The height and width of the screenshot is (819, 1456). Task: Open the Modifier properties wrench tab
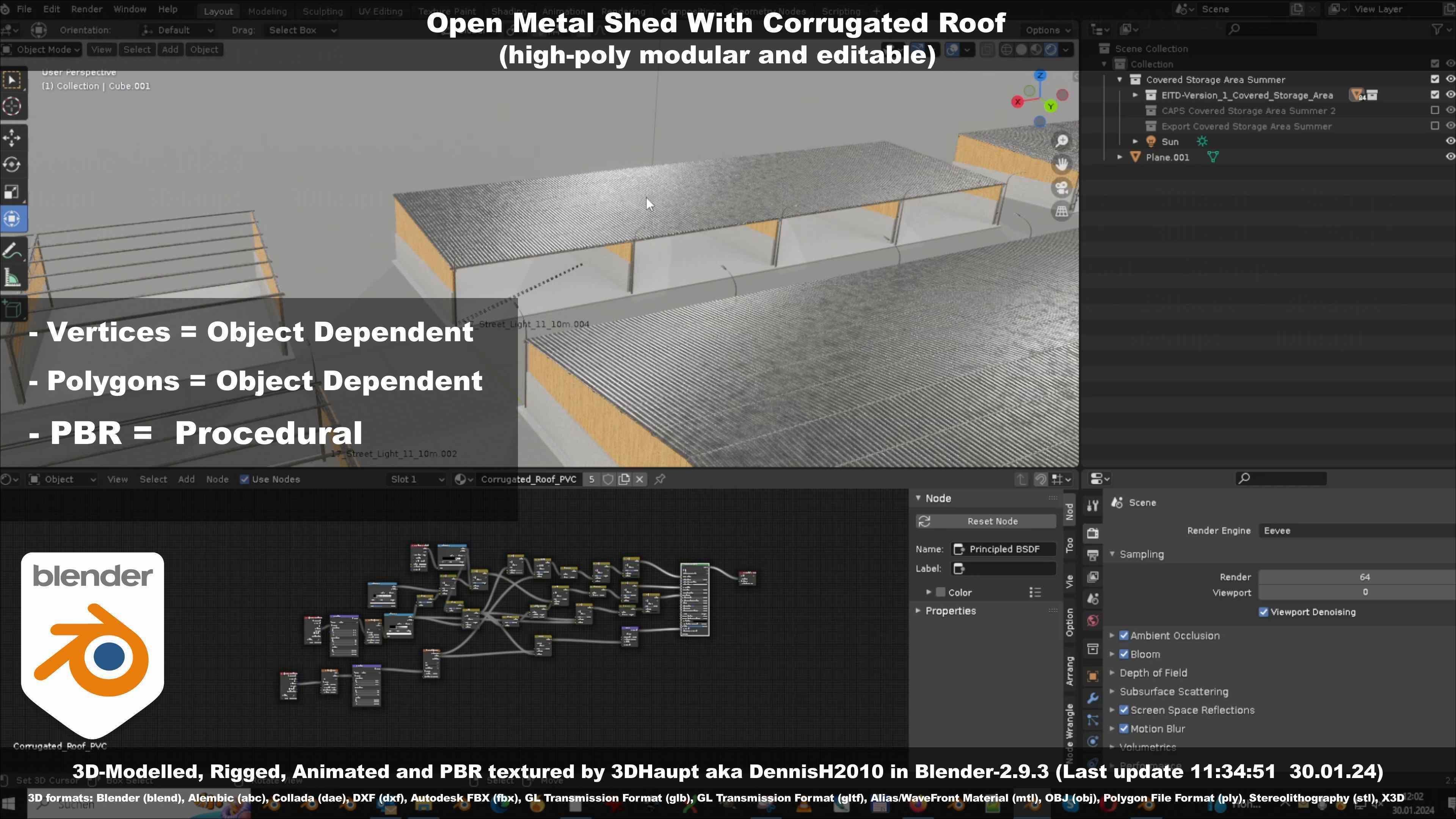pos(1092,698)
